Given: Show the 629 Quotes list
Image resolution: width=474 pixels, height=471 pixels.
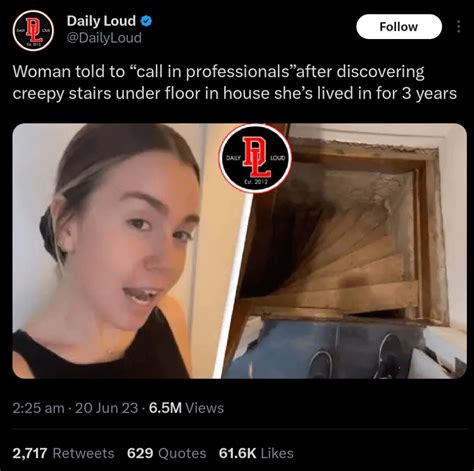Looking at the screenshot, I should click(x=166, y=453).
